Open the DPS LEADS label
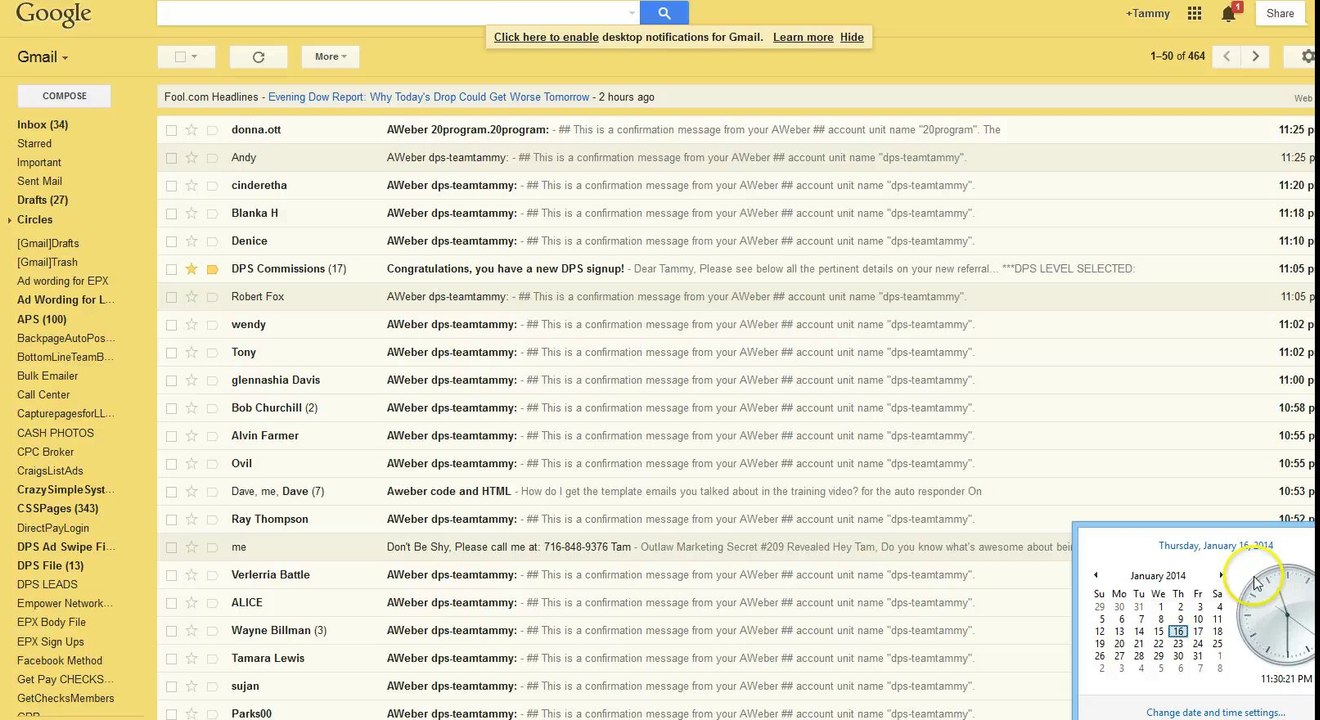The height and width of the screenshot is (720, 1320). (x=47, y=585)
